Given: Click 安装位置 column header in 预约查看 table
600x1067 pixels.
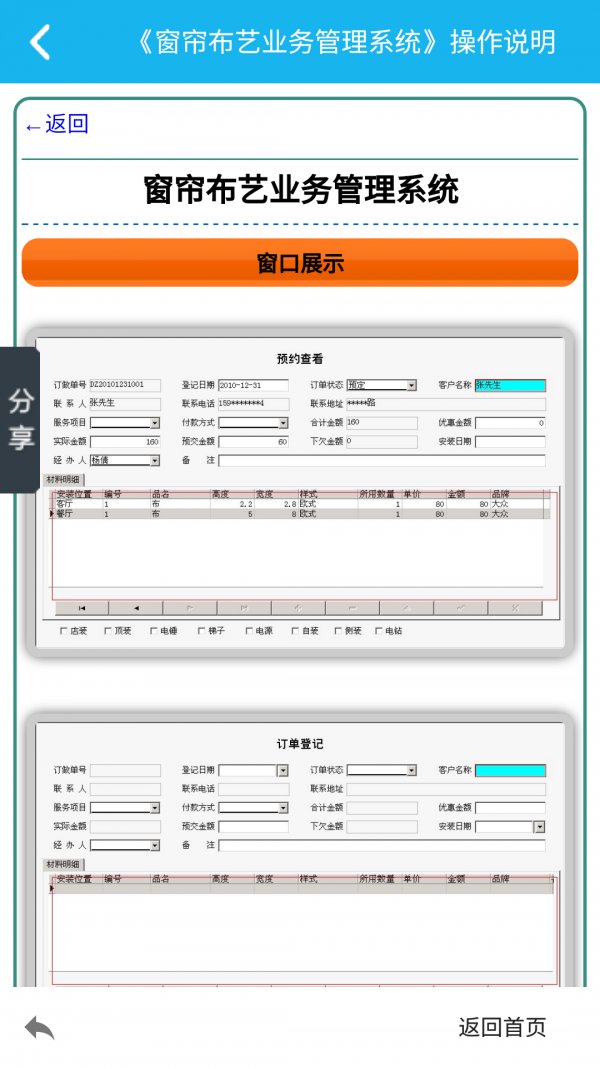Looking at the screenshot, I should click(x=79, y=495).
